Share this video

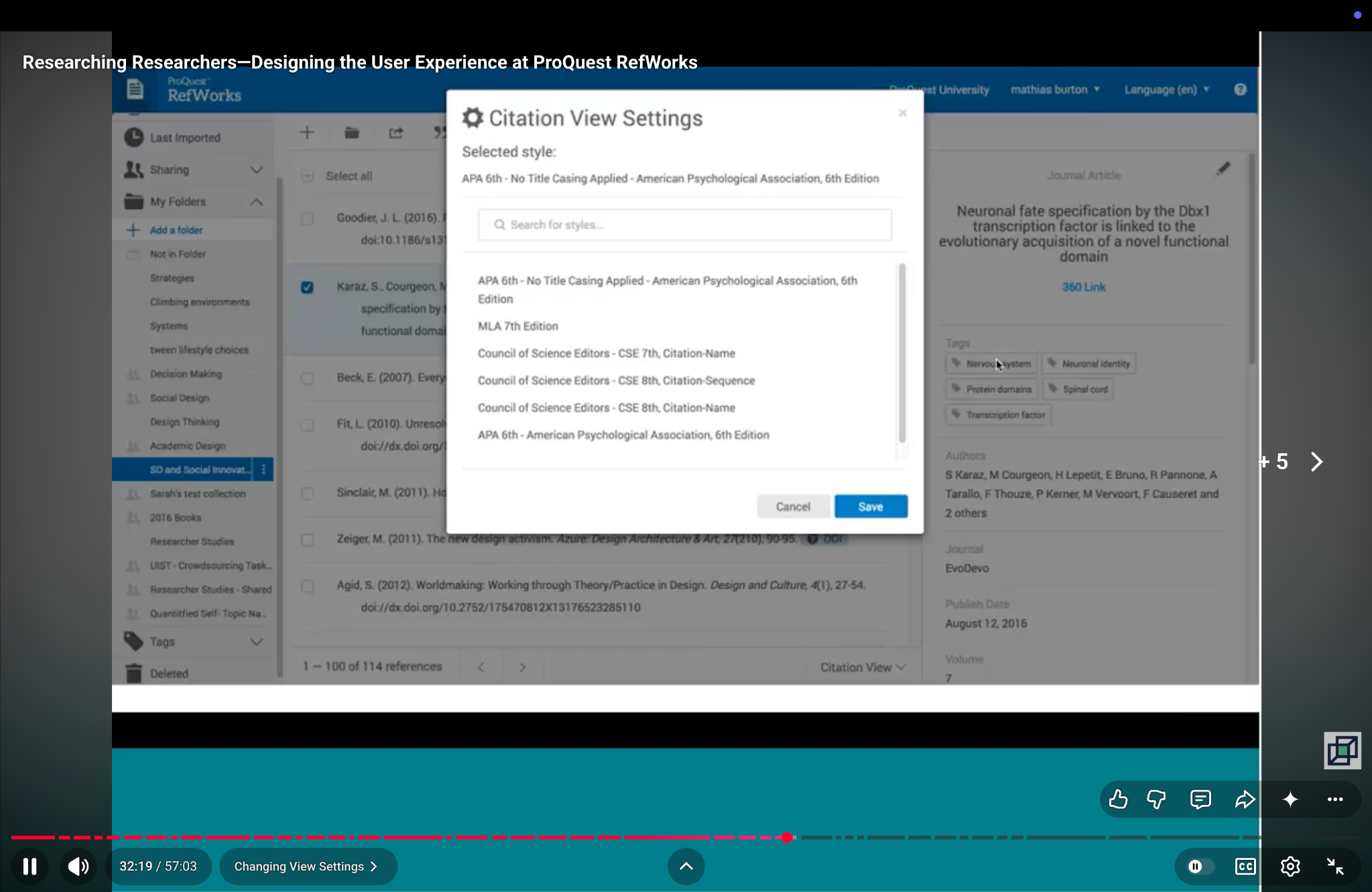pos(1245,799)
